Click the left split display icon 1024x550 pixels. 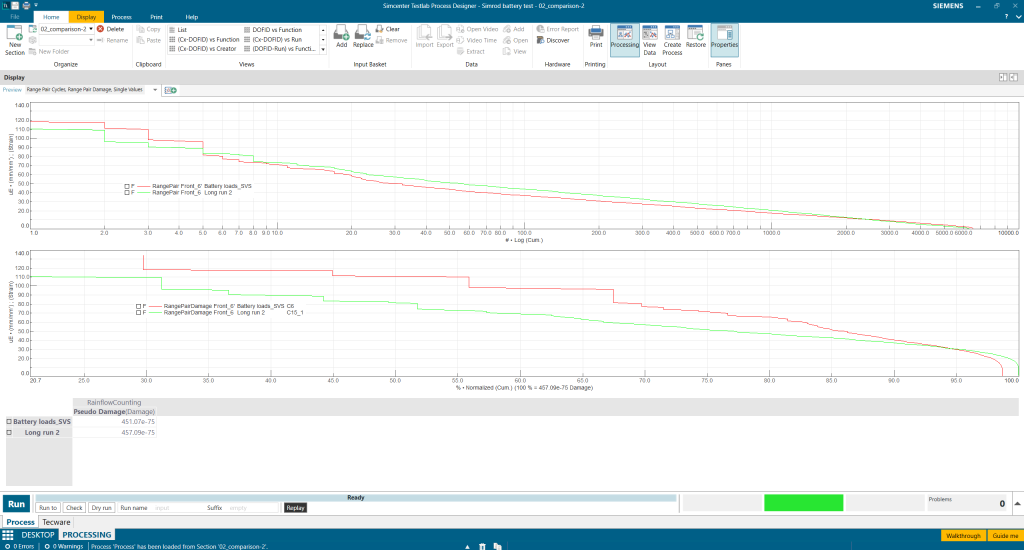pos(1002,77)
